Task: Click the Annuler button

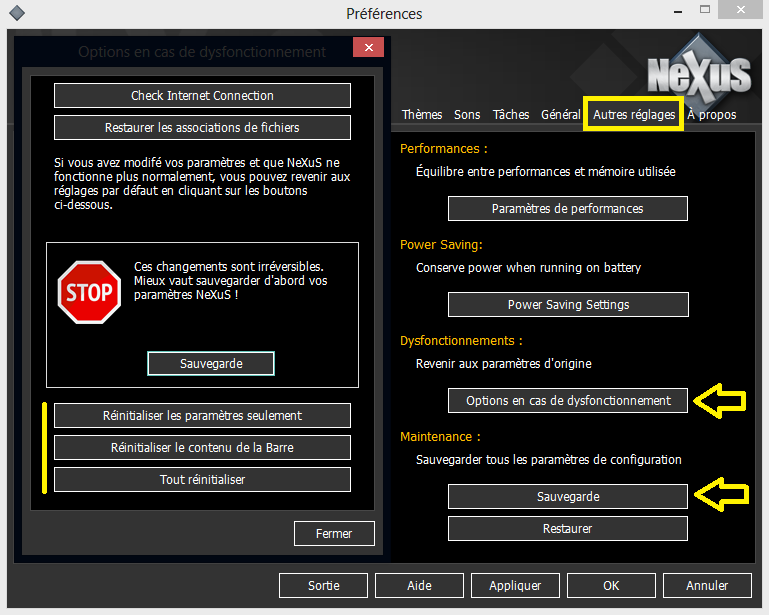Action: pos(707,586)
